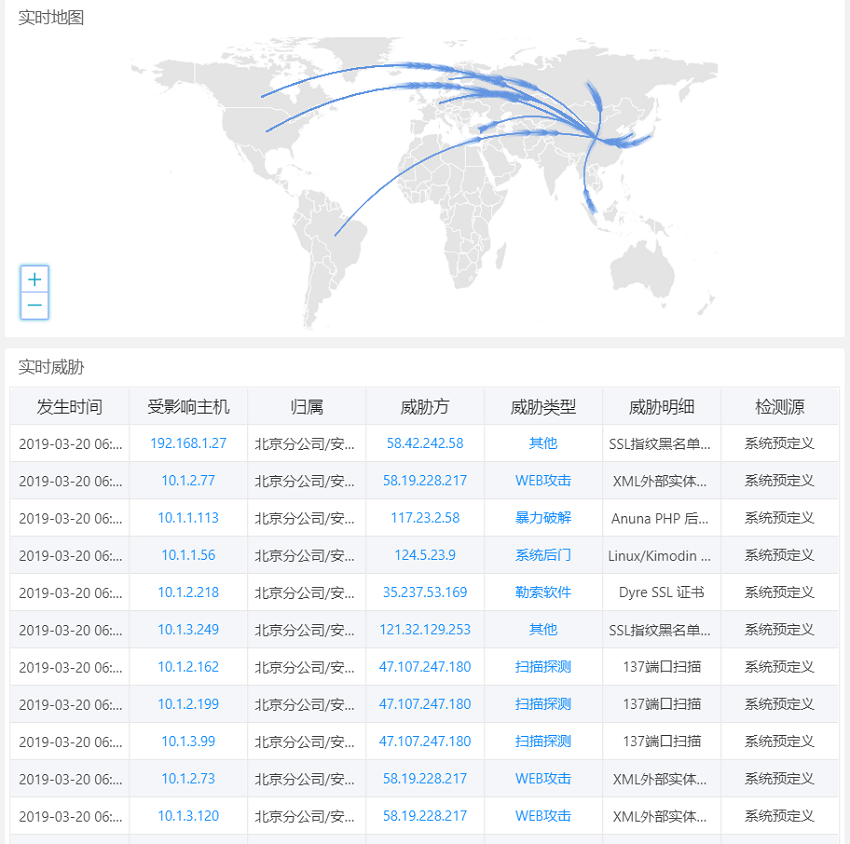Viewport: 850px width, 844px height.
Task: Select 北京分公司/安... in the 10.1.1.56 row
Action: tap(305, 556)
